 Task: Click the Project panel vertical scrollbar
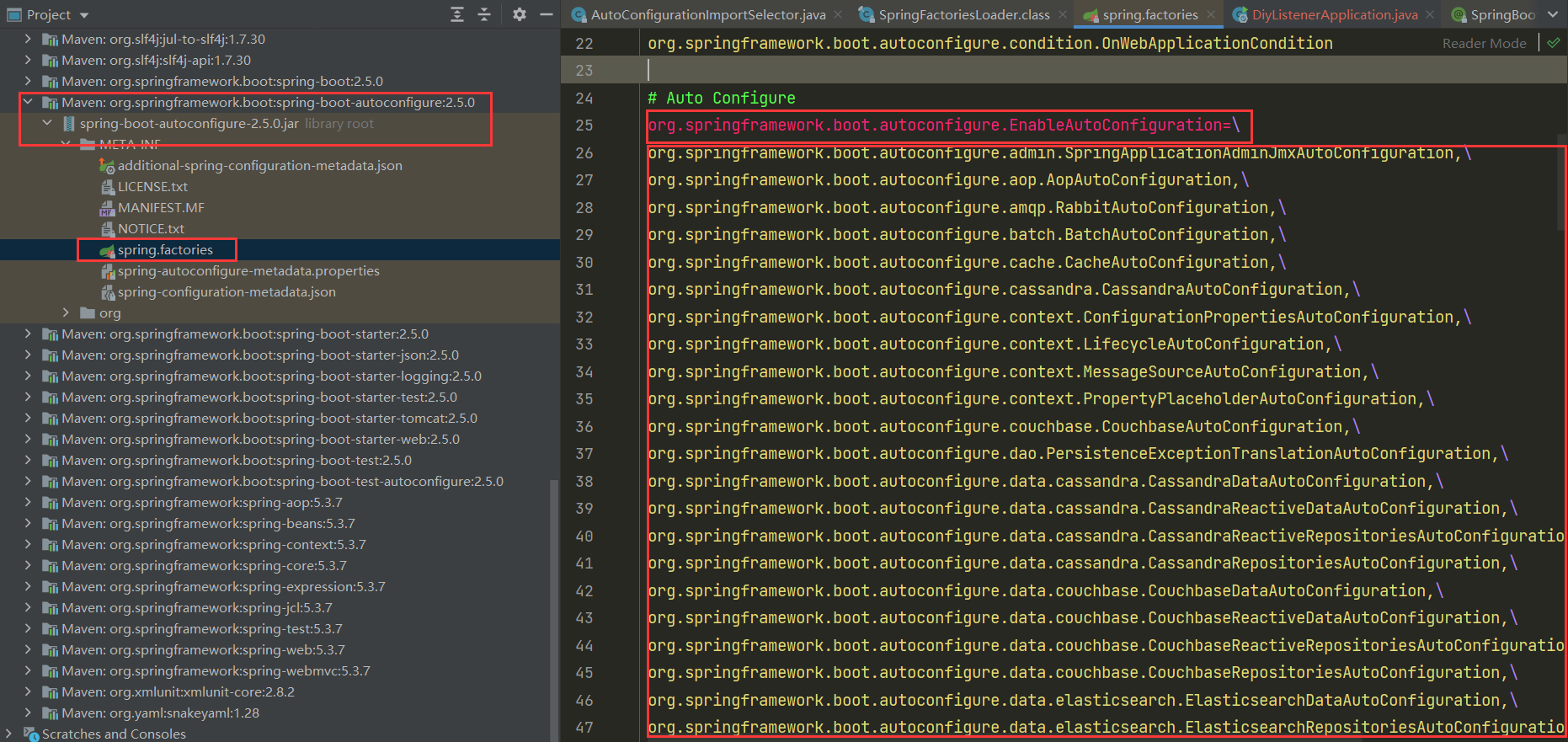click(553, 611)
